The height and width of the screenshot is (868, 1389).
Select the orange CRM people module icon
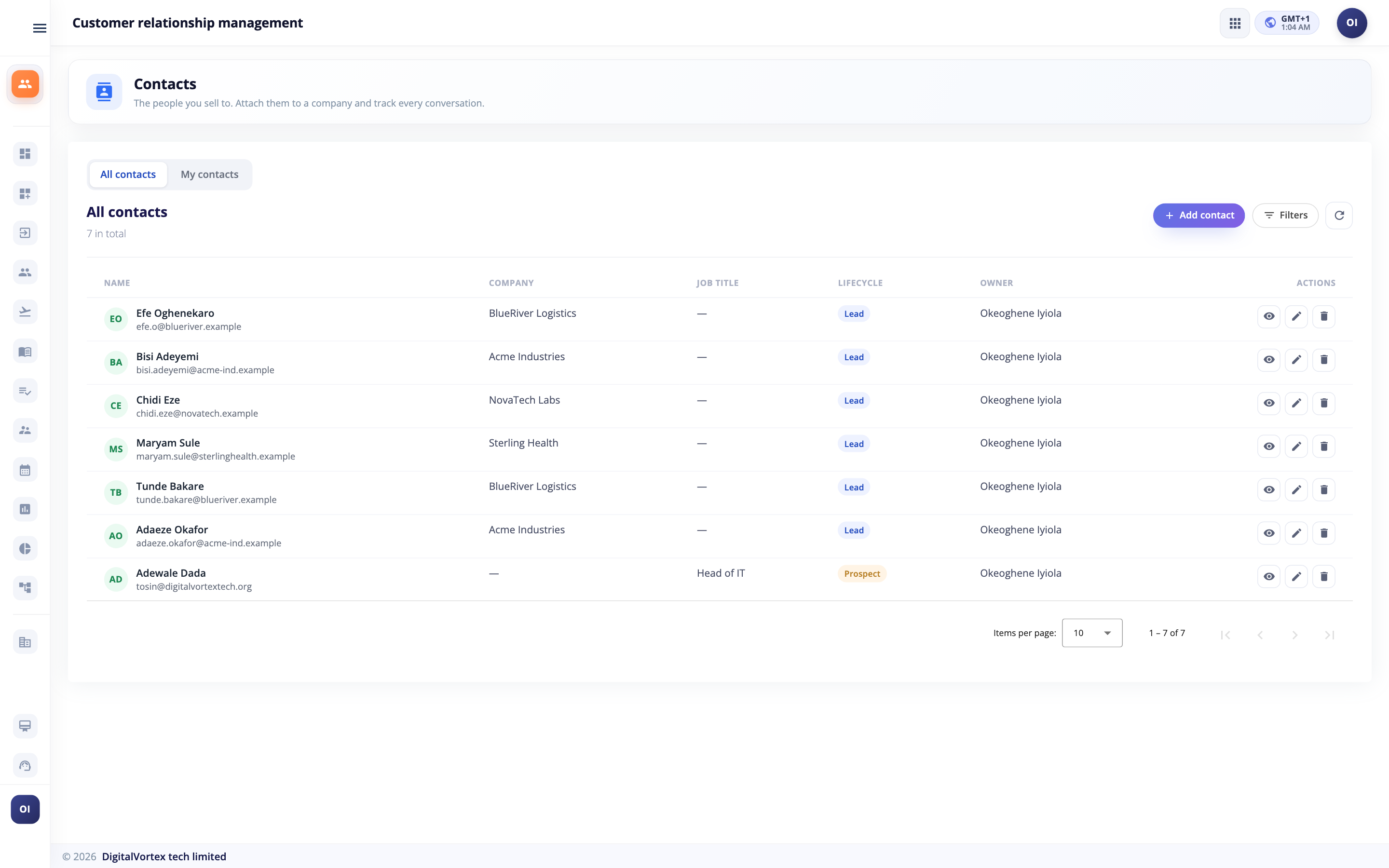pos(25,84)
